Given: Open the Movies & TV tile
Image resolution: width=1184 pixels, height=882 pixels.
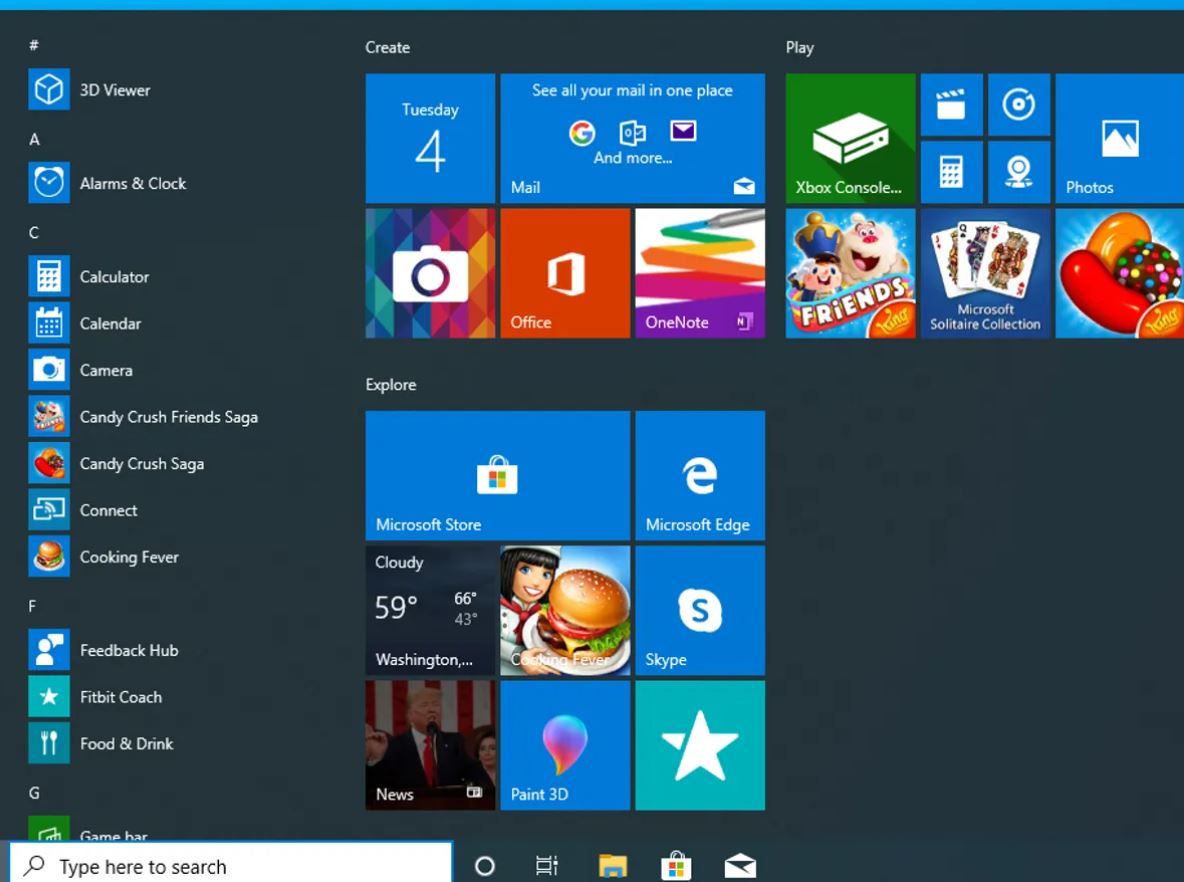Looking at the screenshot, I should (x=951, y=104).
